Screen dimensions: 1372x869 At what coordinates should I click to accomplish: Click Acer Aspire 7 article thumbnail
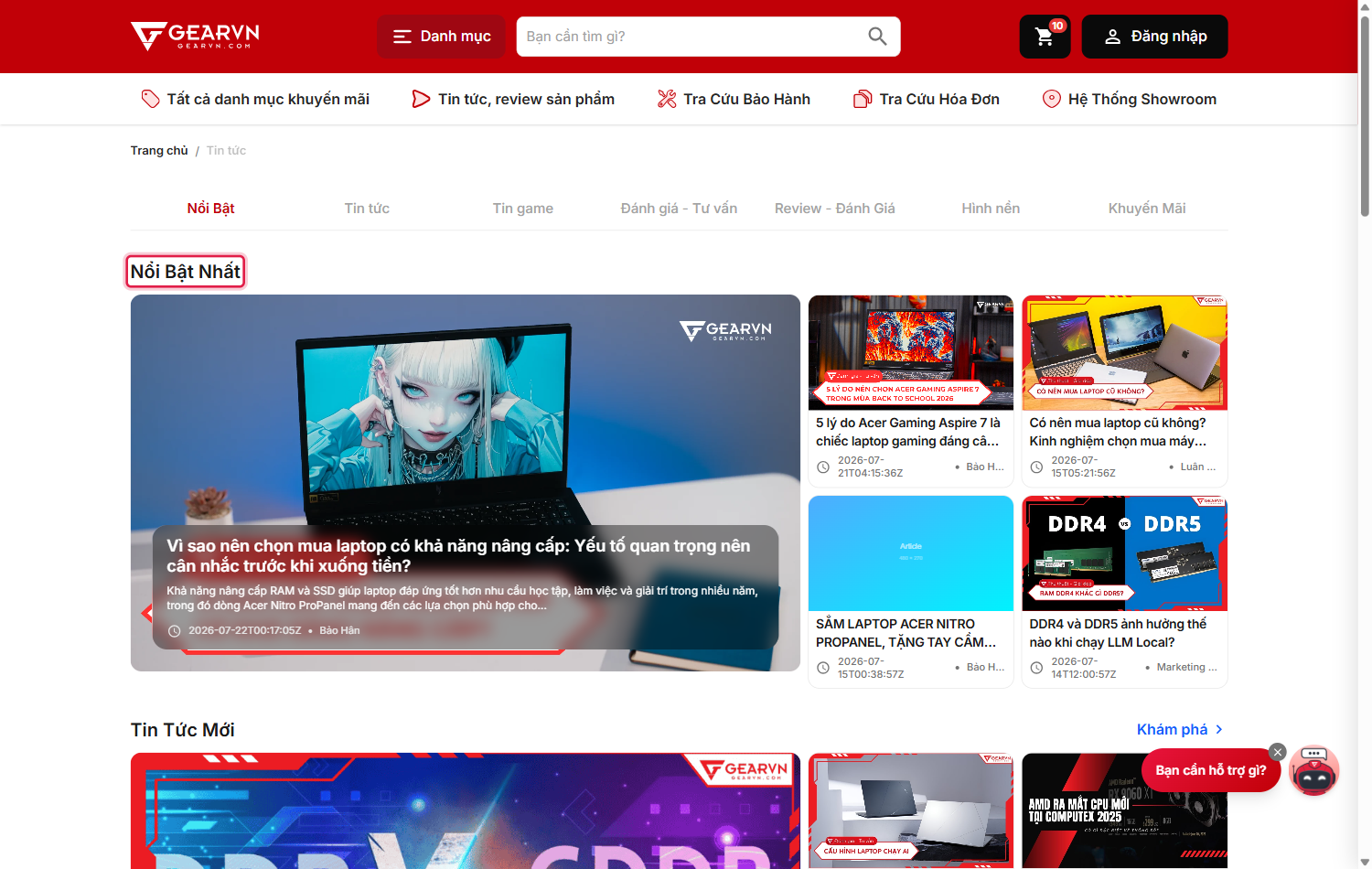[x=911, y=352]
